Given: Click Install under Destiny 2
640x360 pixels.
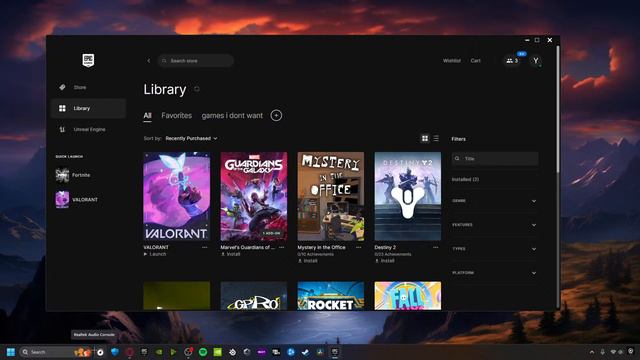Looking at the screenshot, I should click(384, 261).
